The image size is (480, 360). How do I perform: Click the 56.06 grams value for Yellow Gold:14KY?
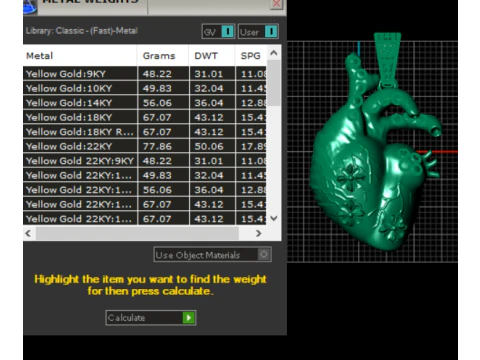pyautogui.click(x=157, y=103)
